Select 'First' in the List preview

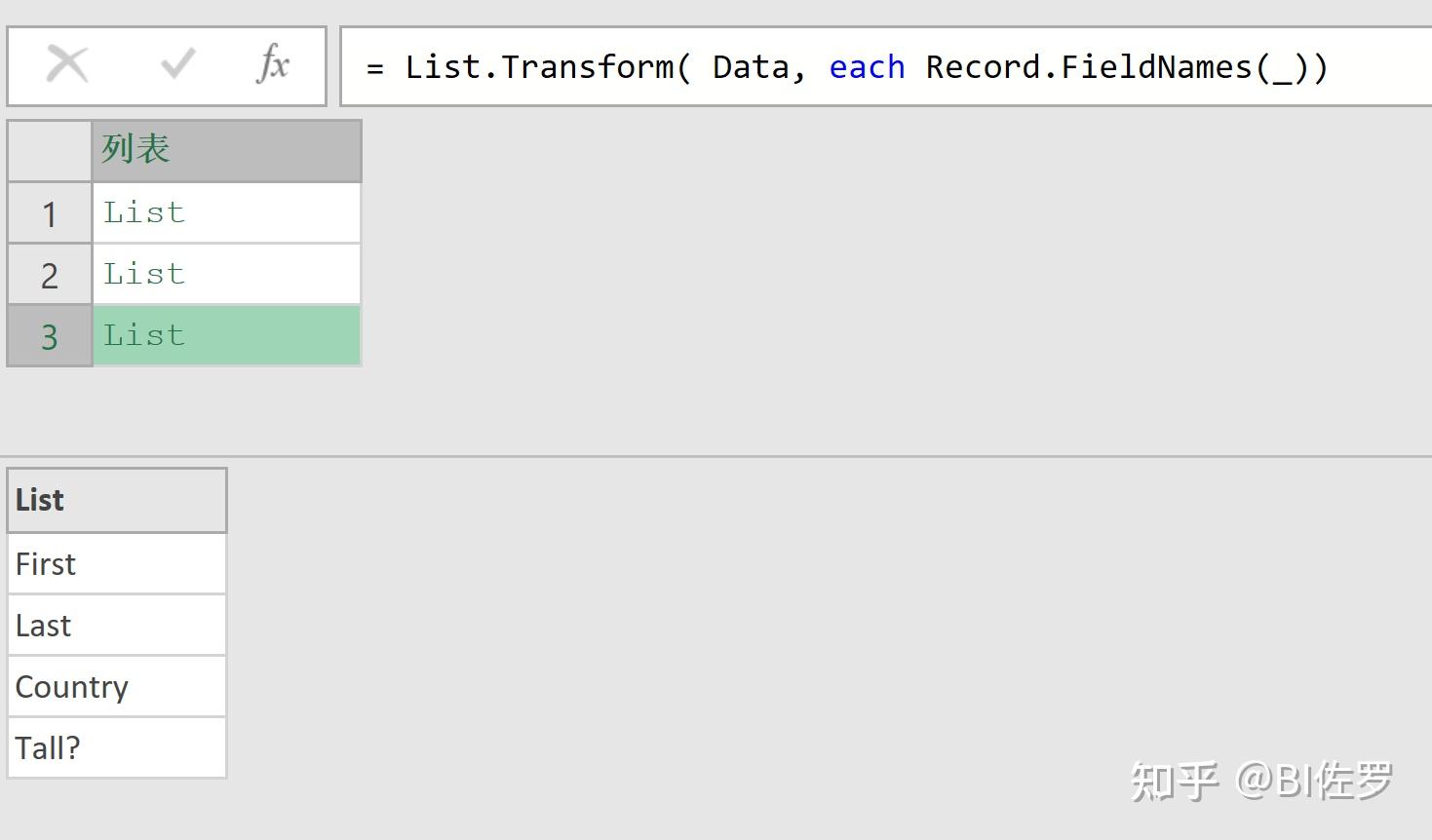[x=45, y=563]
